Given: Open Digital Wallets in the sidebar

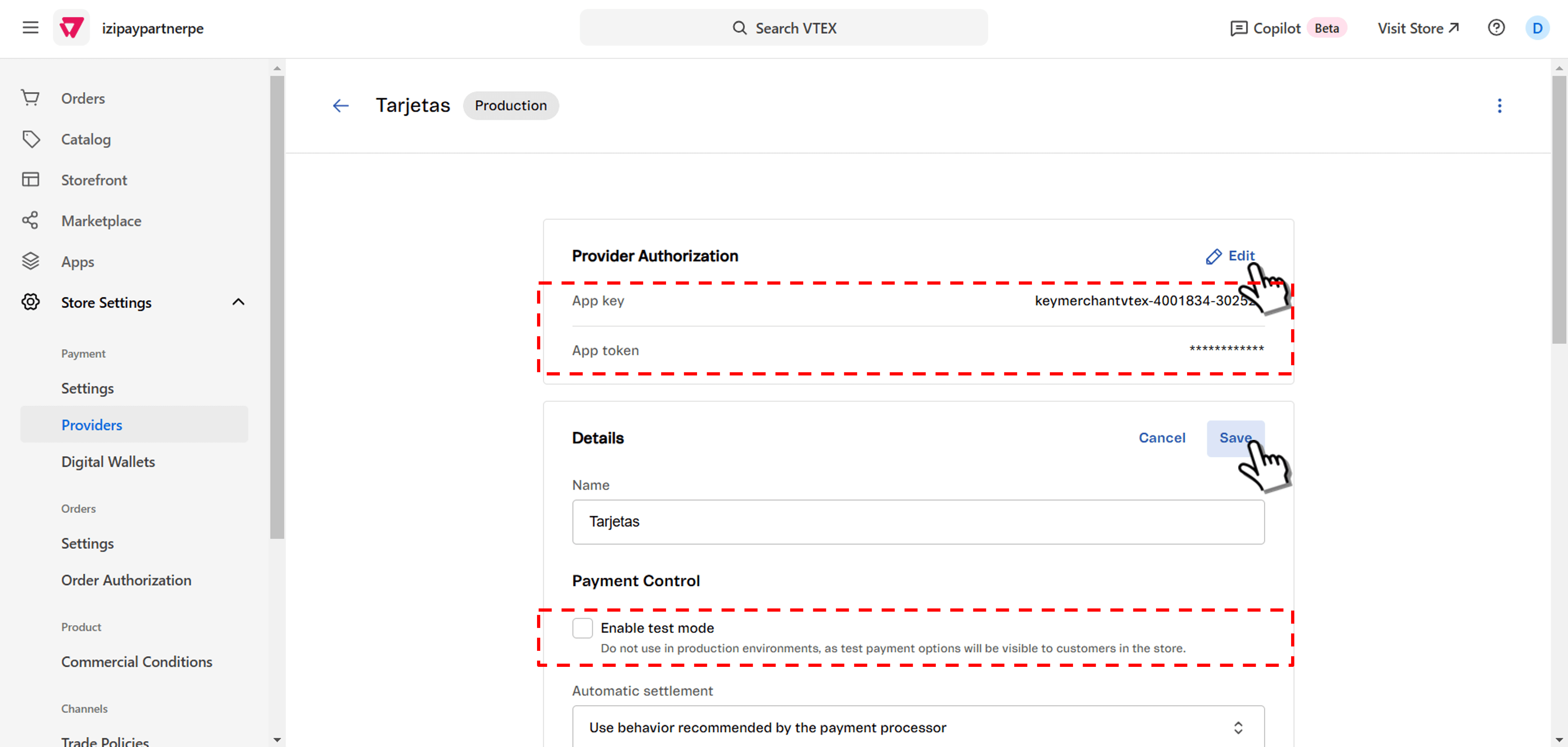Looking at the screenshot, I should coord(108,462).
